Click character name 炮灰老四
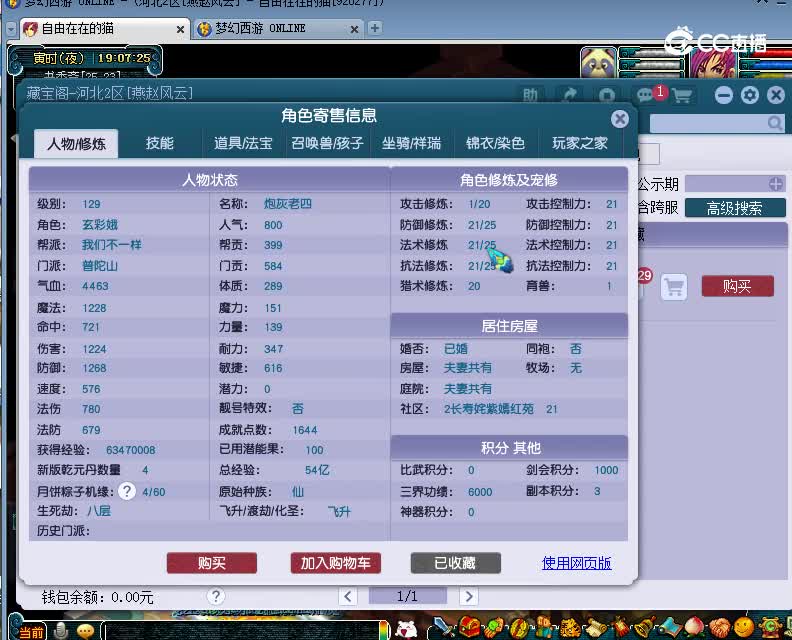This screenshot has height=640, width=792. tap(287, 204)
